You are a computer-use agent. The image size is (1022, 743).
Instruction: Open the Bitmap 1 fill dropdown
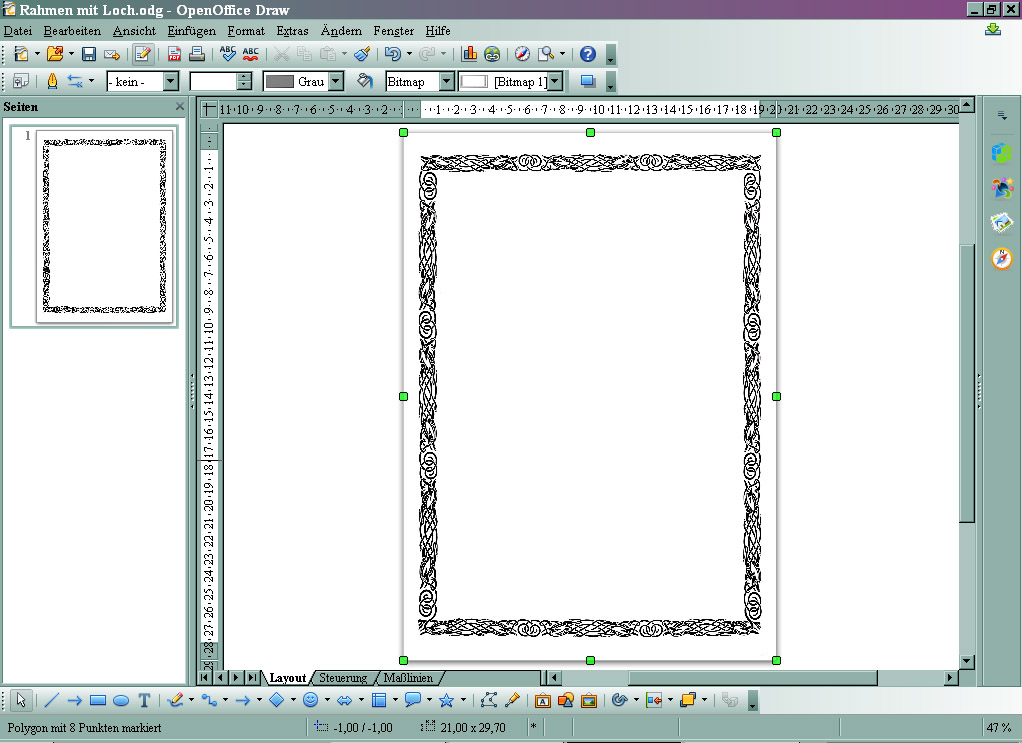click(x=555, y=81)
